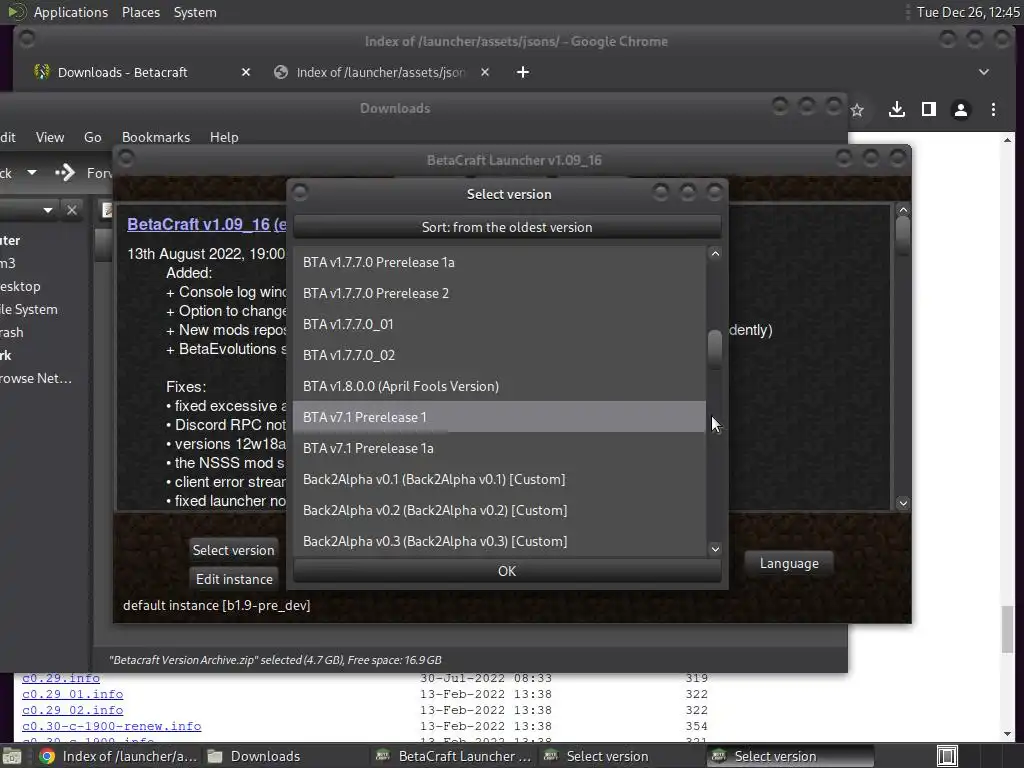Image resolution: width=1024 pixels, height=768 pixels.
Task: Confirm version selection with OK
Action: 507,571
